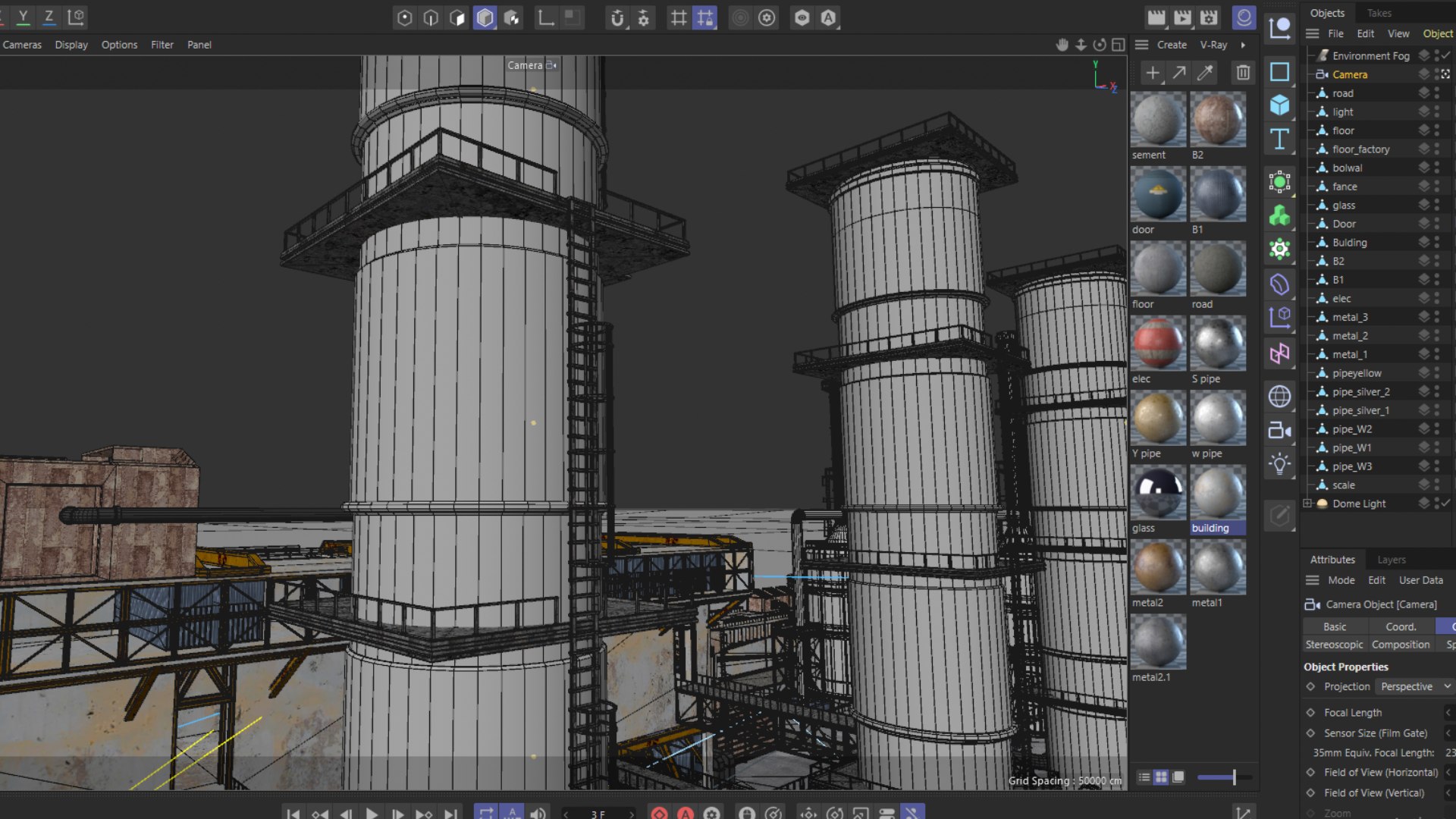Adjust the material thumbnail size slider

click(1223, 777)
